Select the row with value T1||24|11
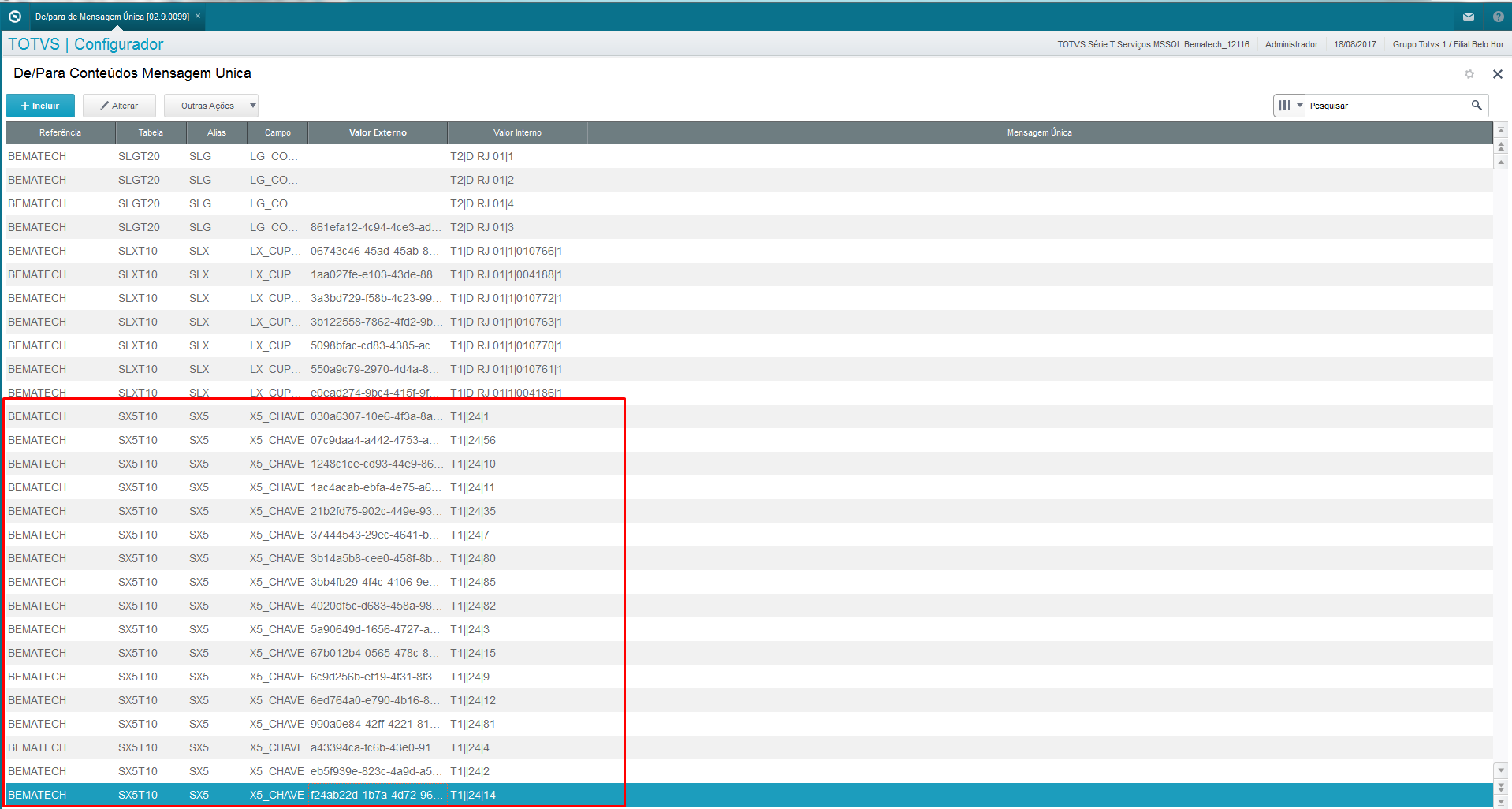 click(749, 487)
